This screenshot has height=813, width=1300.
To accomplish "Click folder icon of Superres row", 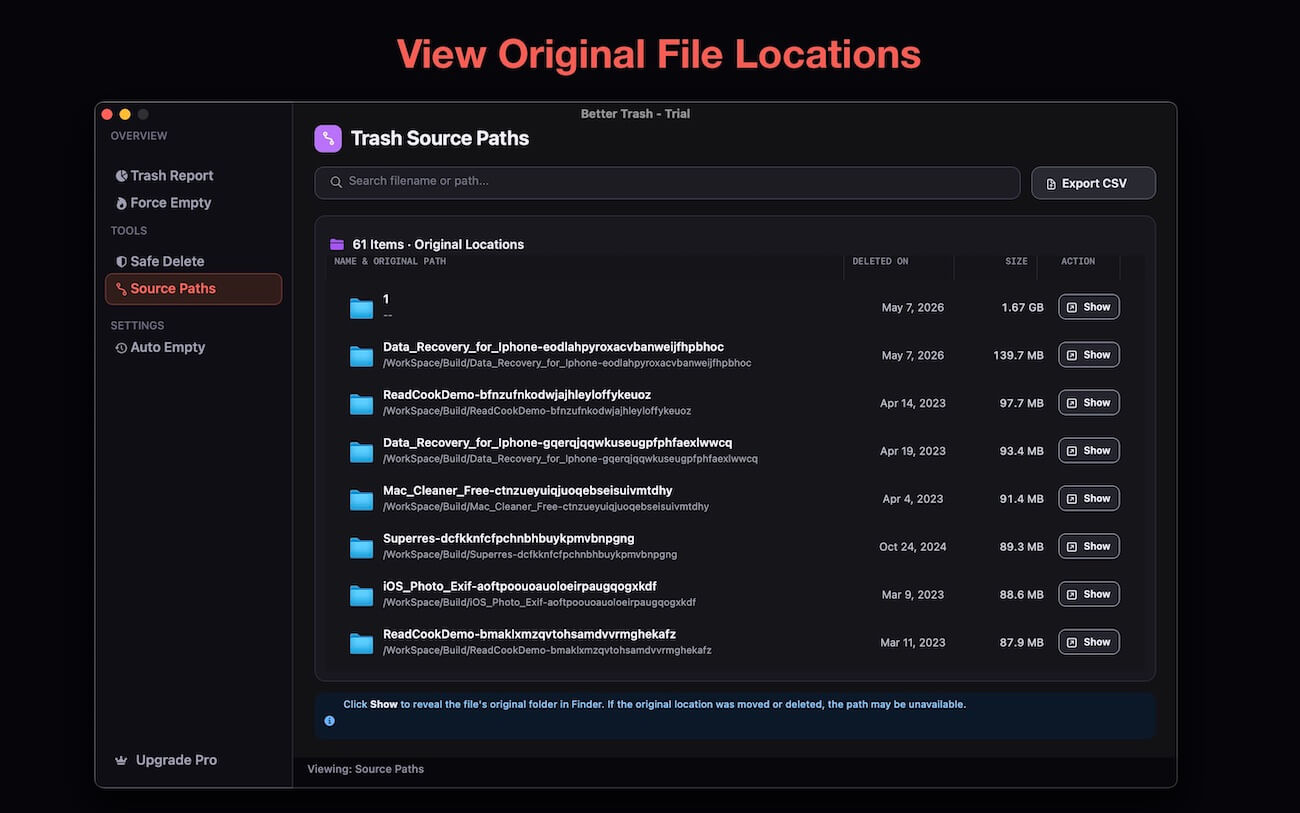I will pos(361,547).
